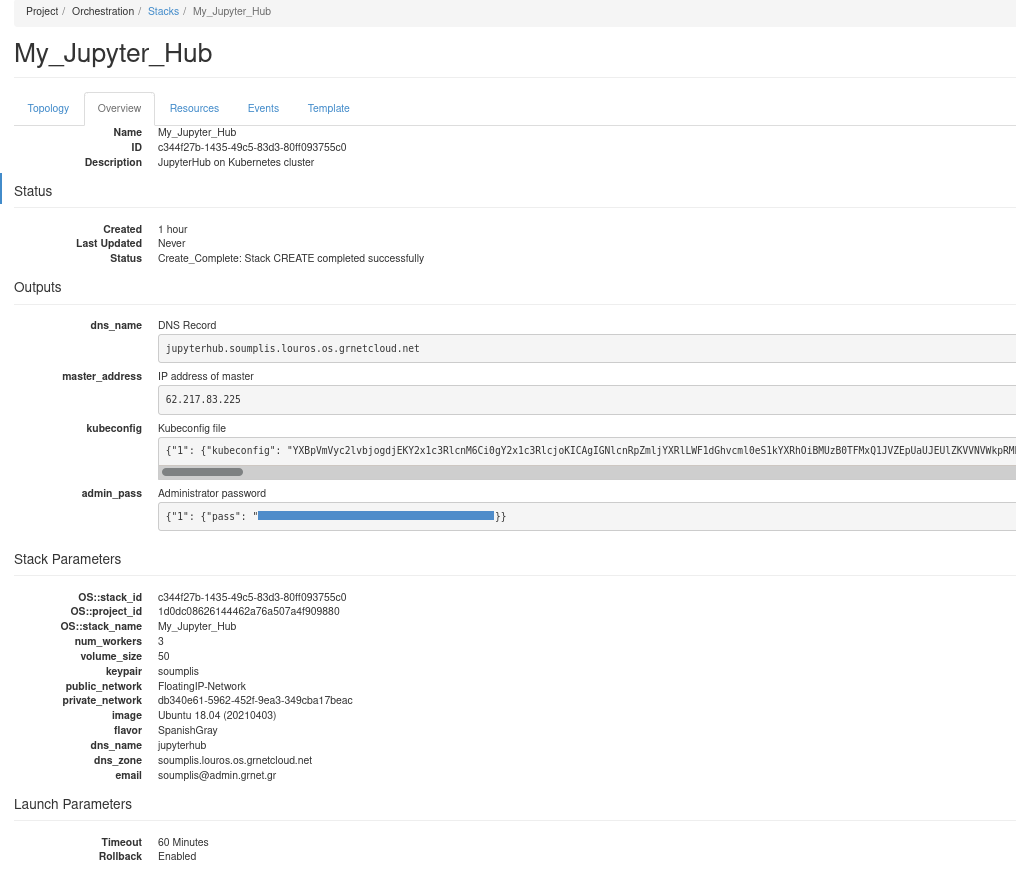Click inside the DNS Record output box
Viewport: 1016px width, 883px height.
coord(586,348)
